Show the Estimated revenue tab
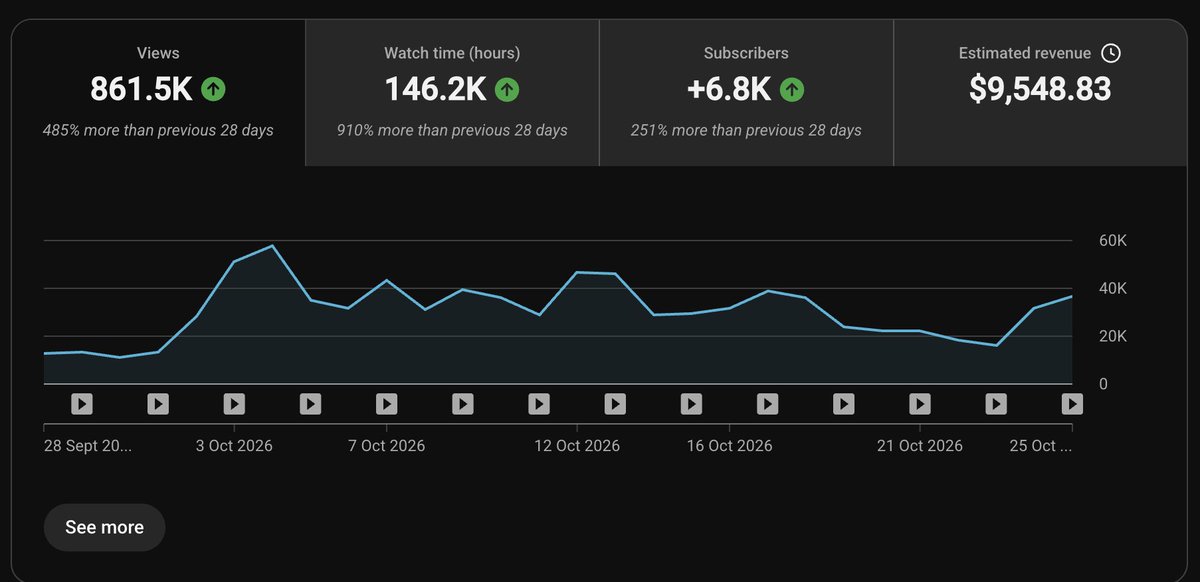The width and height of the screenshot is (1200, 582). click(1040, 93)
